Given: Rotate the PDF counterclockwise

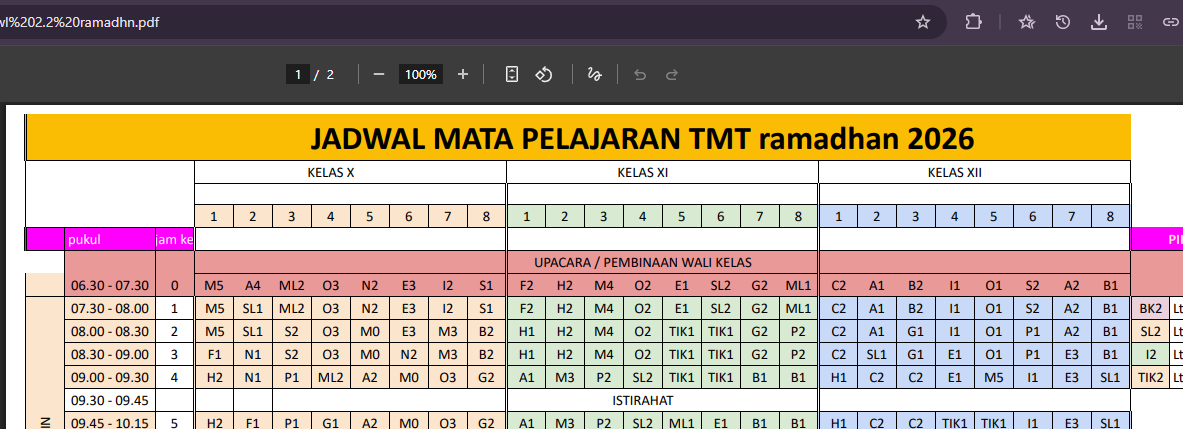Looking at the screenshot, I should pyautogui.click(x=545, y=74).
